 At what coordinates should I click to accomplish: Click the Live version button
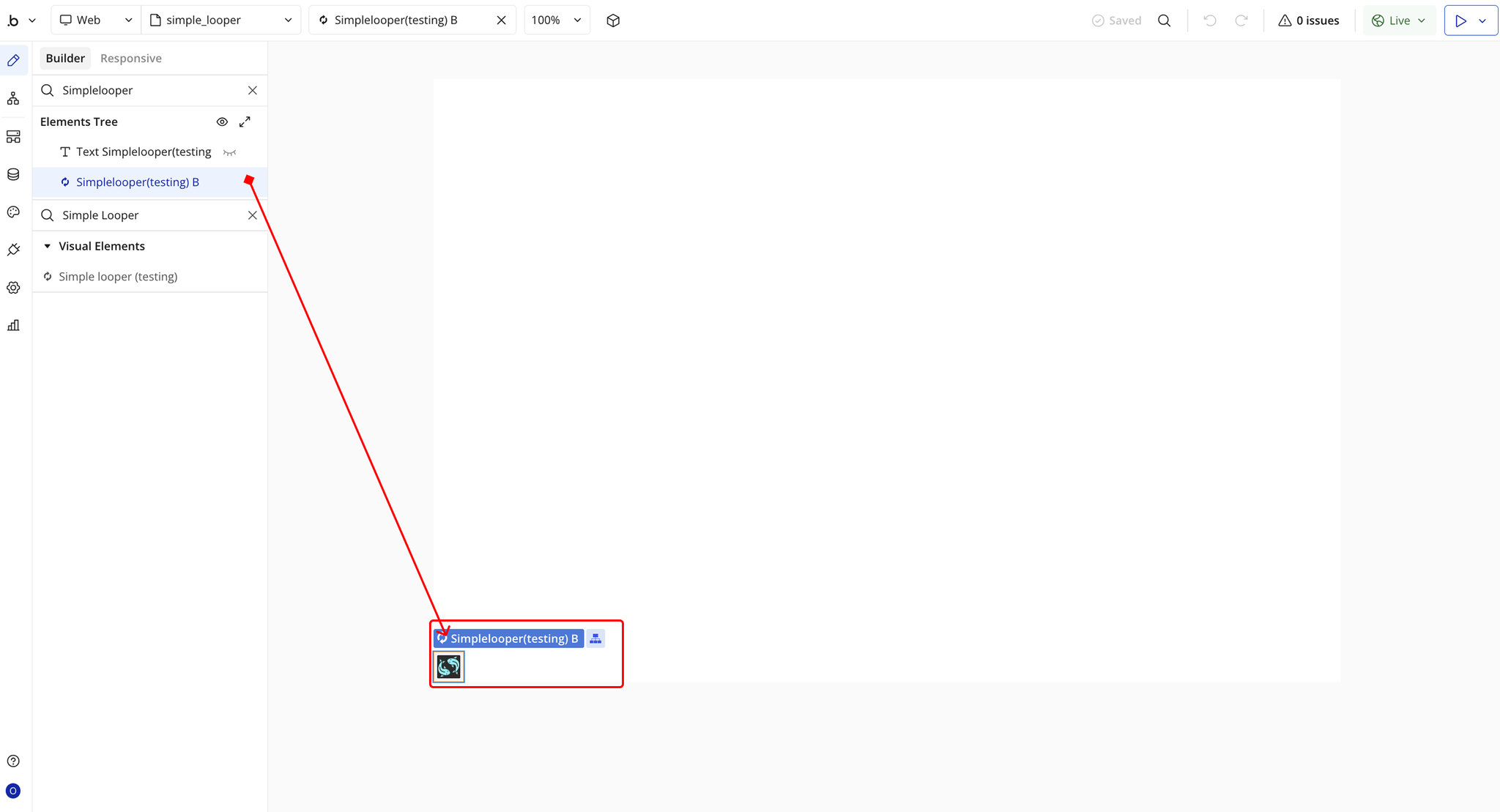point(1398,21)
